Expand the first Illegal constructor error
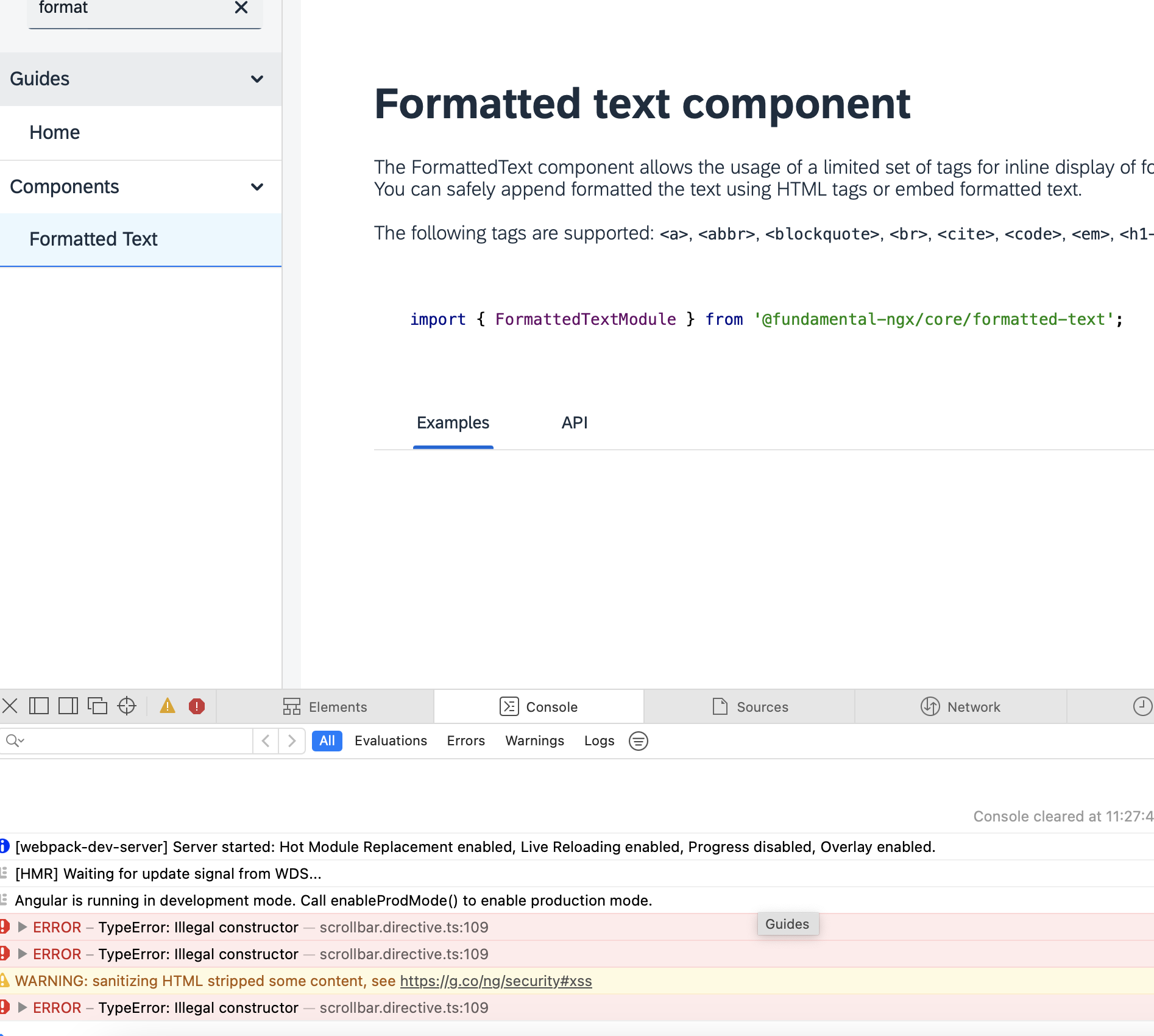Screen dimensions: 1154x1036 pos(23,927)
